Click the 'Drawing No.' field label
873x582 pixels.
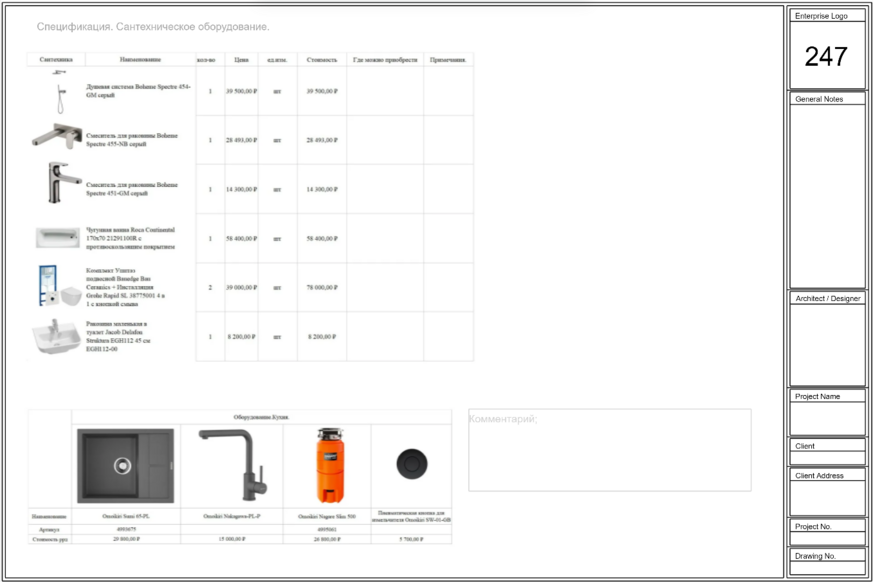(815, 556)
